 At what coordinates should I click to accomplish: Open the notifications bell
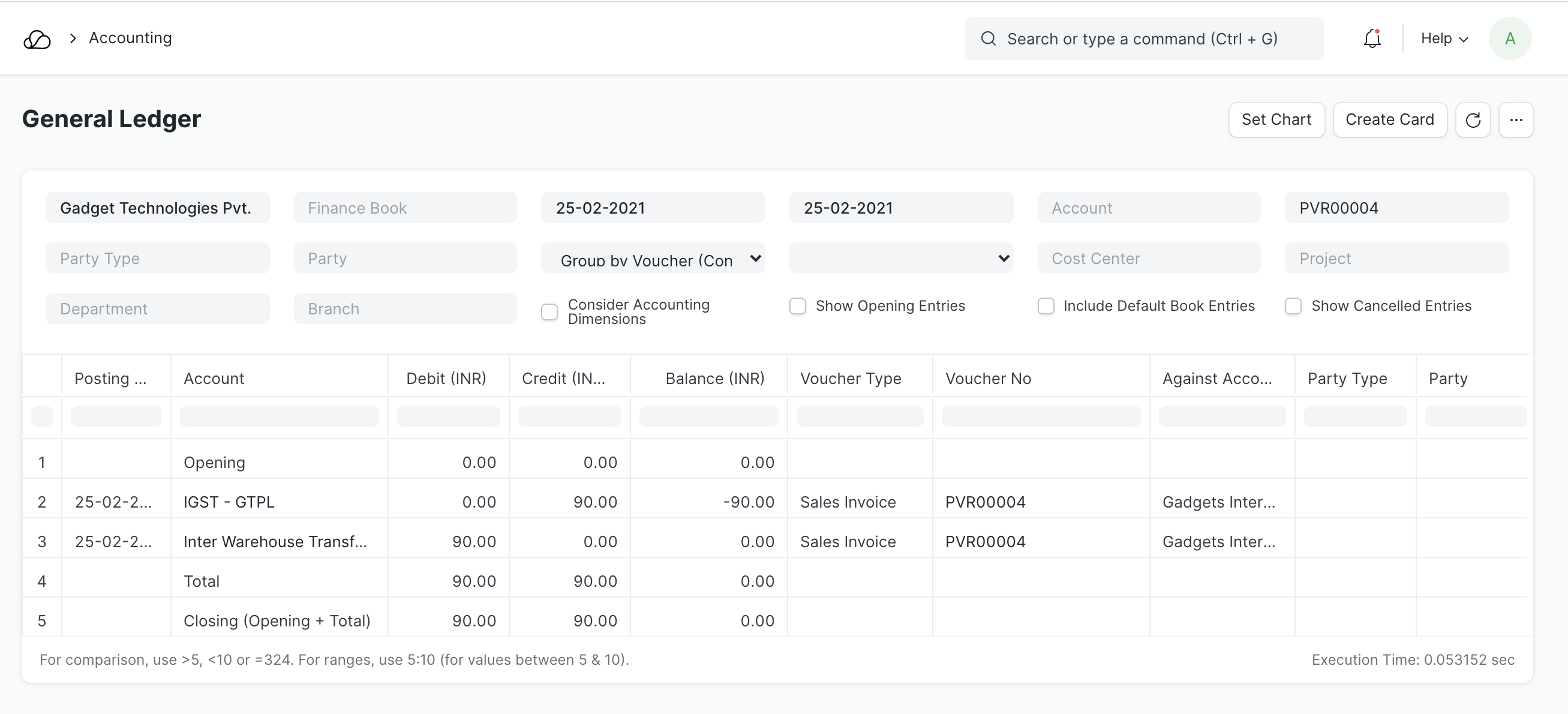(x=1372, y=39)
